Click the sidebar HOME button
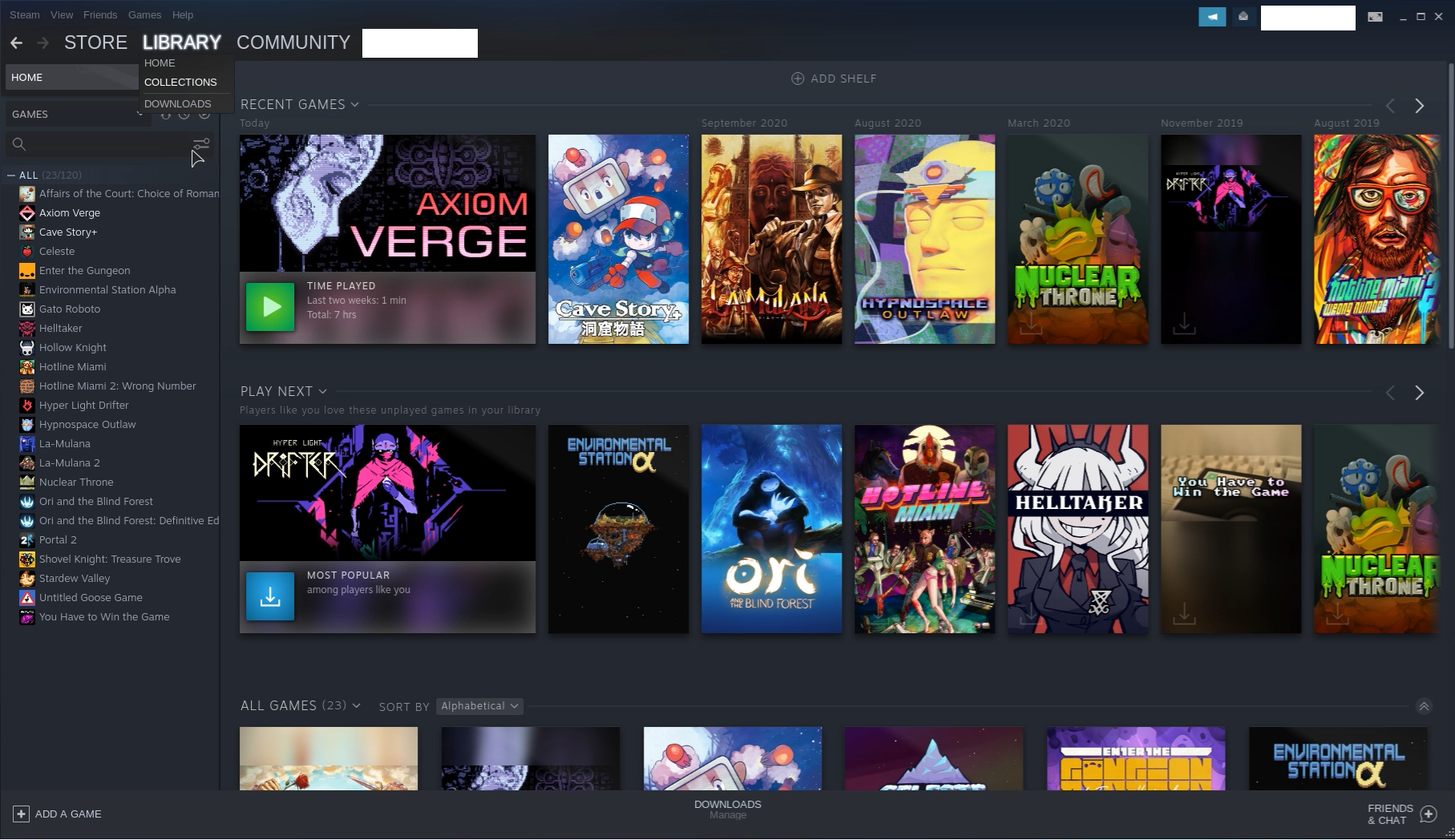1455x840 pixels. click(71, 77)
